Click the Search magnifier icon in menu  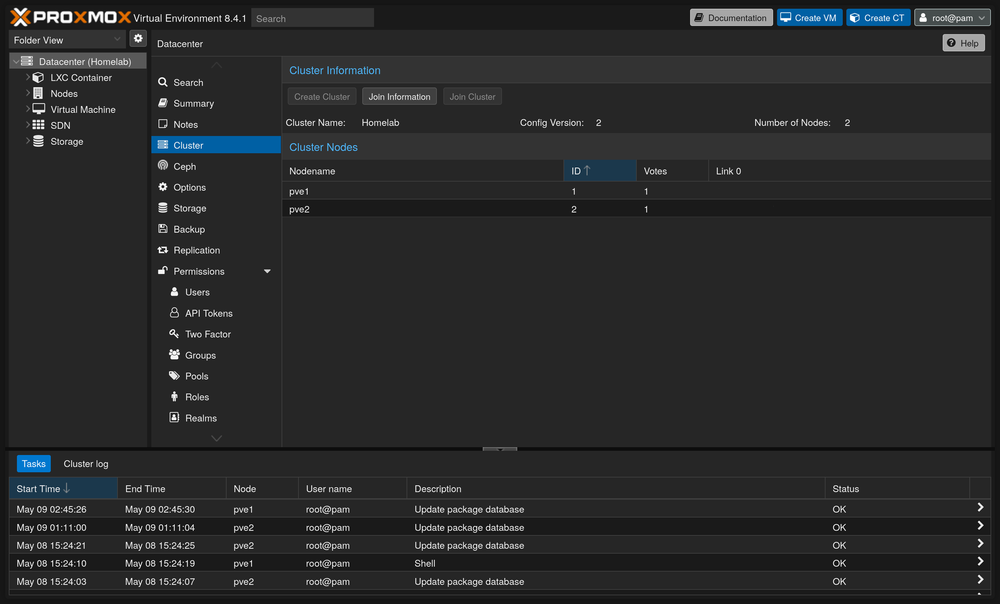(x=163, y=82)
